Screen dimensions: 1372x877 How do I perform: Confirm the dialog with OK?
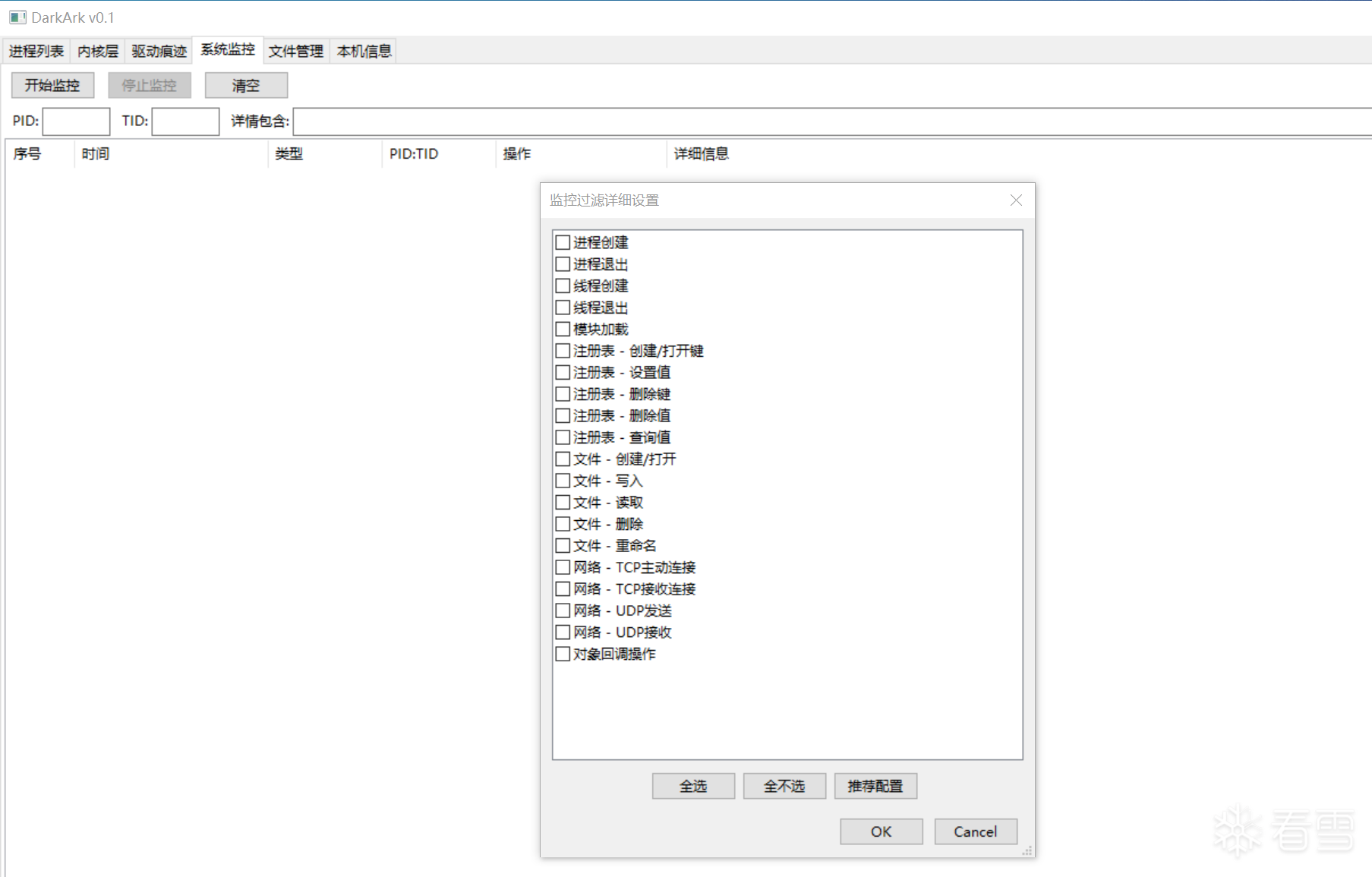pyautogui.click(x=881, y=831)
